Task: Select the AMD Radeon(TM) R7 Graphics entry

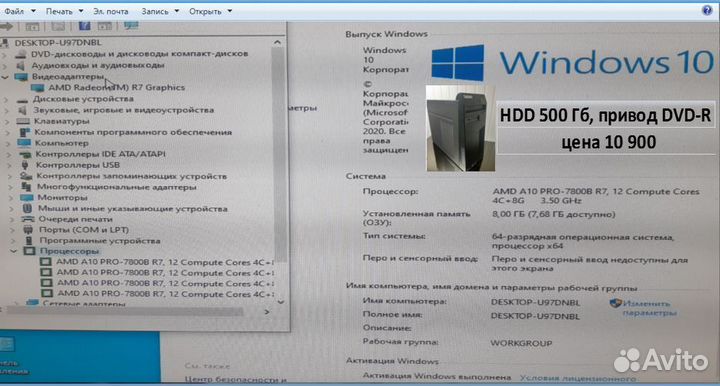Action: (117, 88)
